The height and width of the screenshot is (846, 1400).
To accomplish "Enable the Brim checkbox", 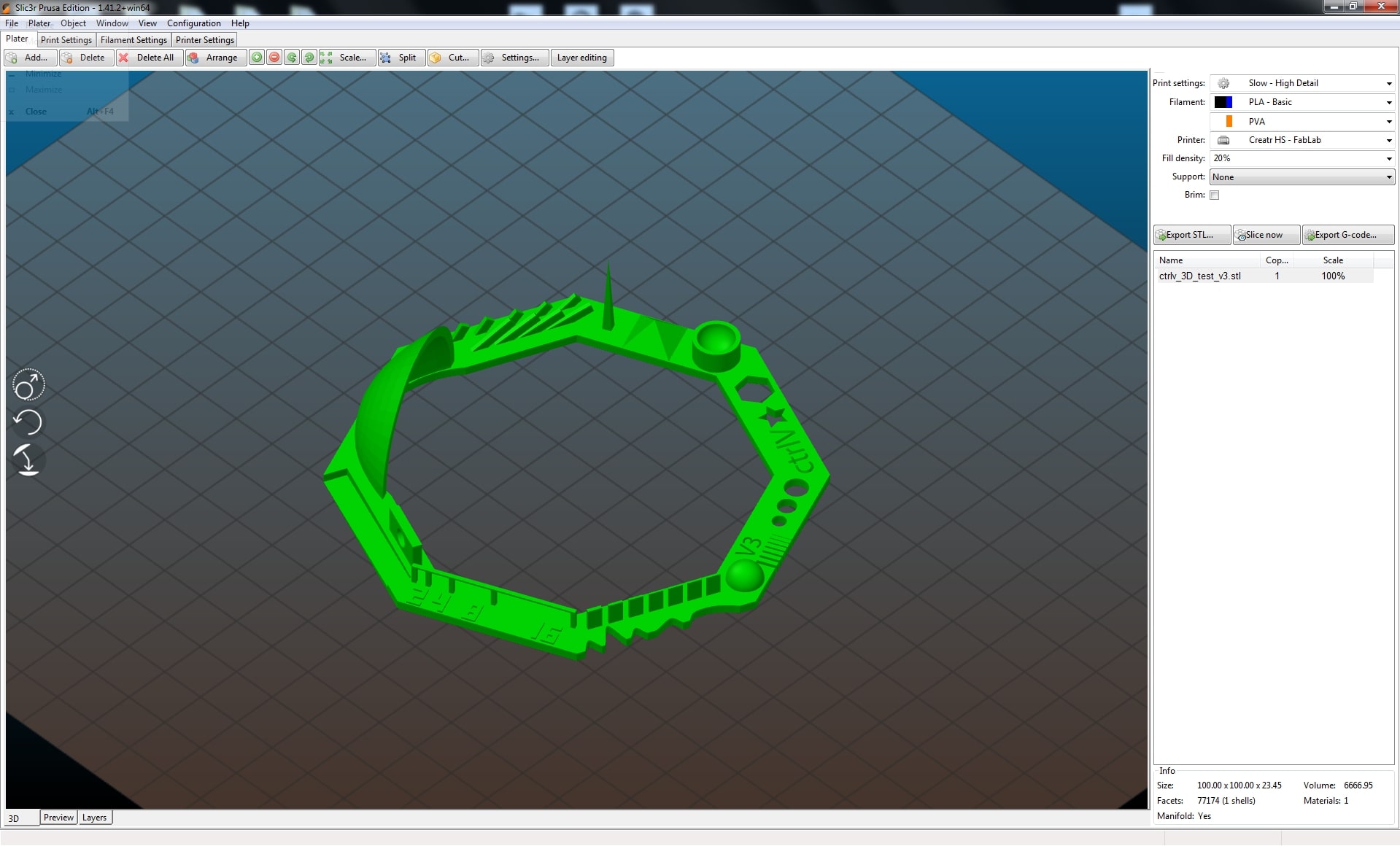I will (x=1215, y=195).
